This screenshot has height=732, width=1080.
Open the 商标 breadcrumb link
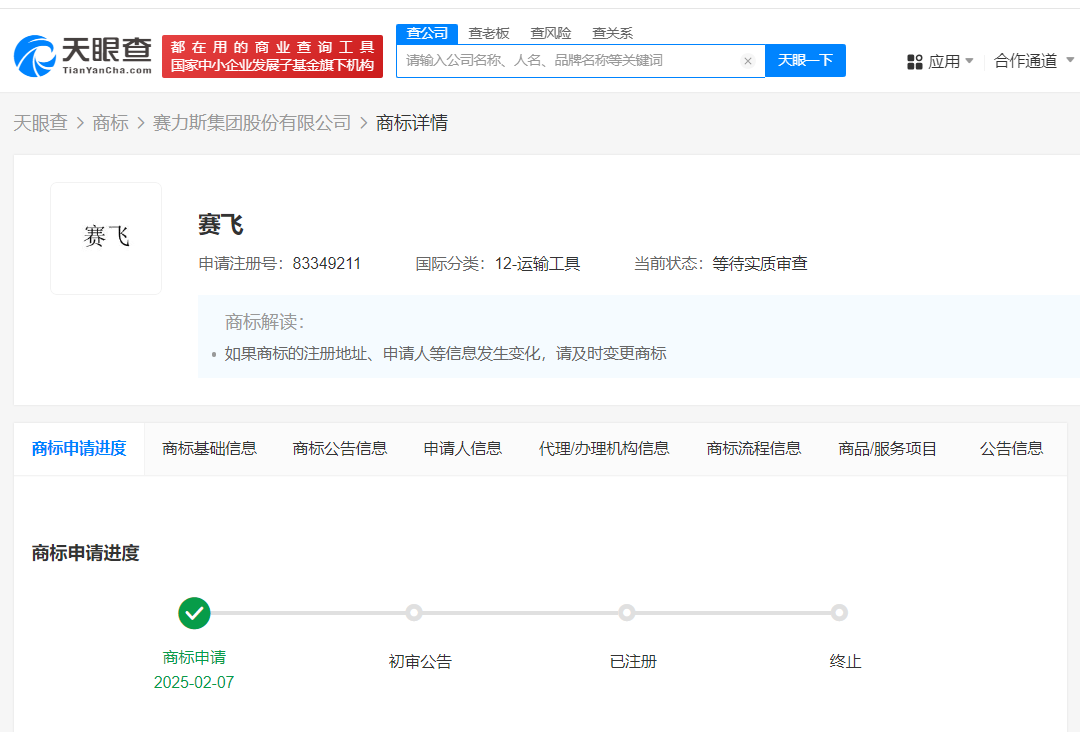click(x=110, y=123)
